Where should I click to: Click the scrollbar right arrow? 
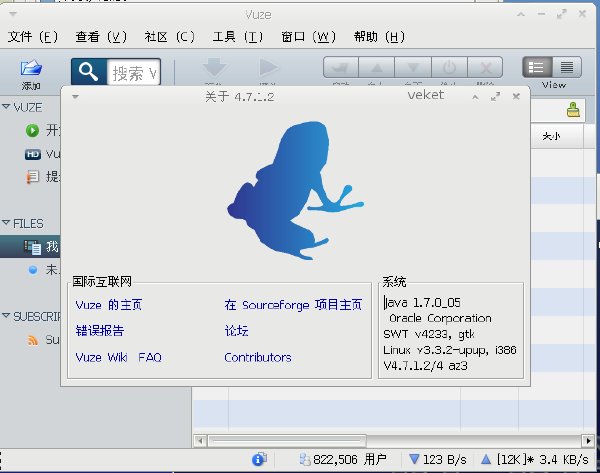[588, 441]
